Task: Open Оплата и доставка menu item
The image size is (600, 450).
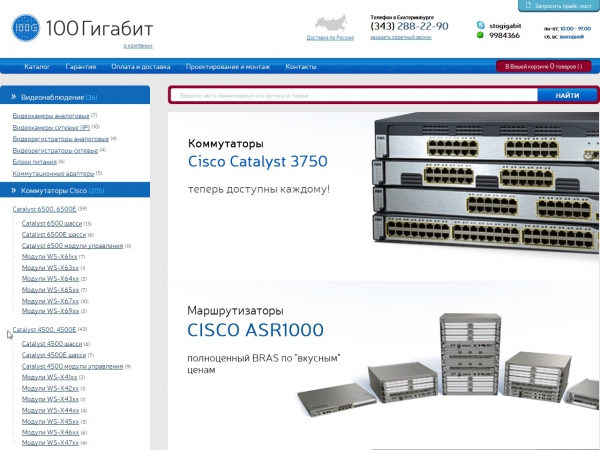Action: click(141, 66)
